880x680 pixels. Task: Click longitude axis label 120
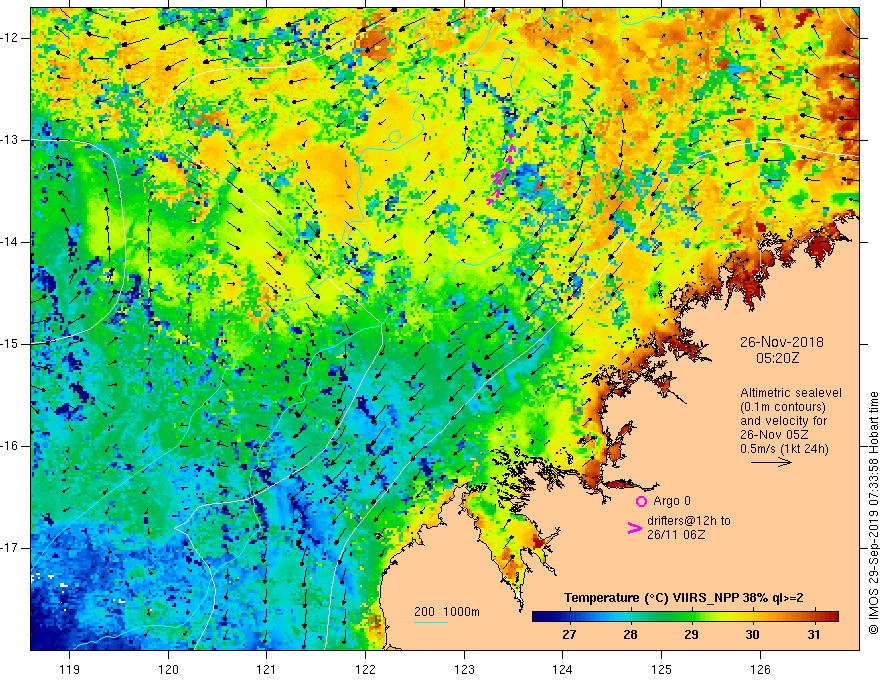168,669
